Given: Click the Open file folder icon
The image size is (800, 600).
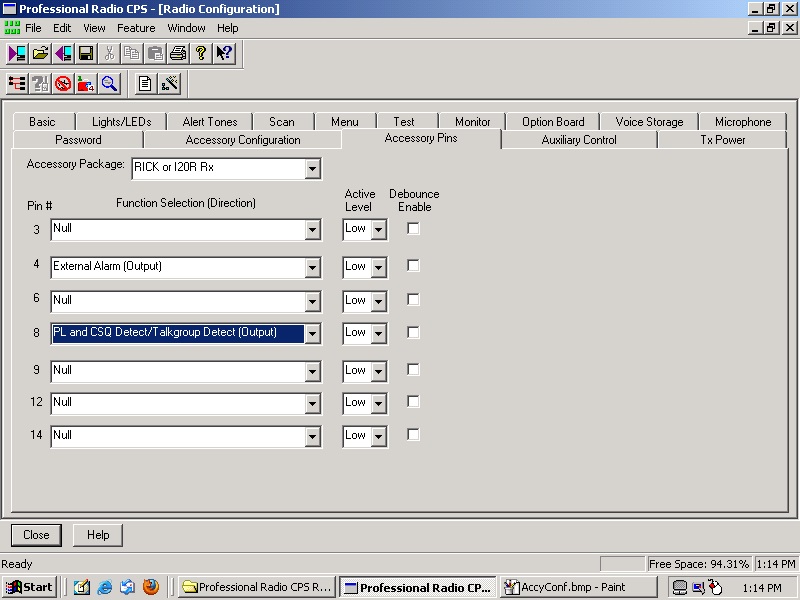Looking at the screenshot, I should click(x=41, y=53).
